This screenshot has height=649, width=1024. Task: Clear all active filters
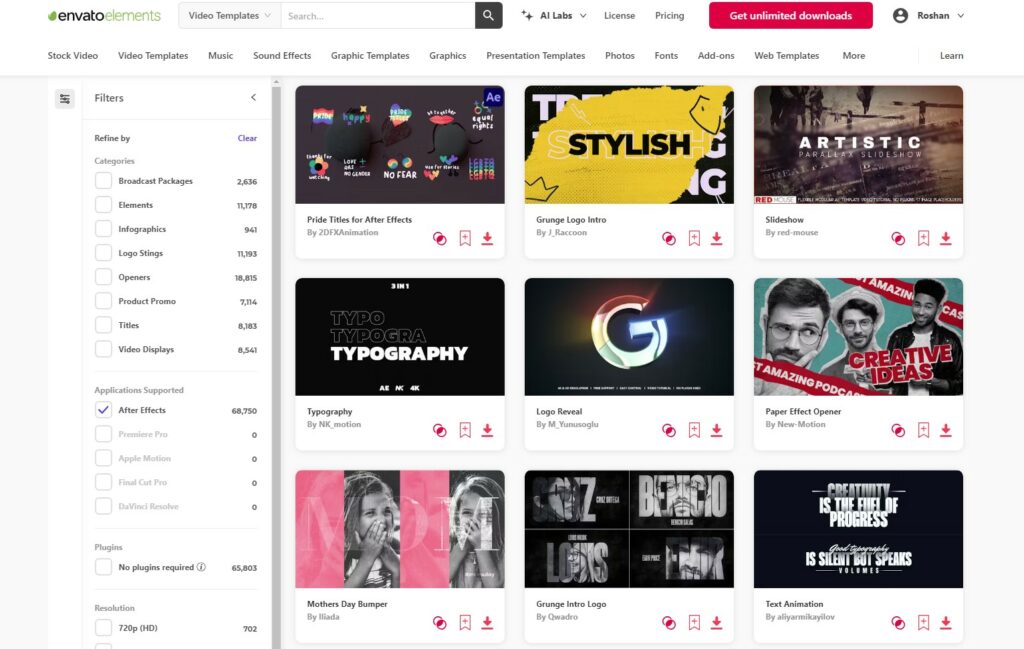click(246, 138)
